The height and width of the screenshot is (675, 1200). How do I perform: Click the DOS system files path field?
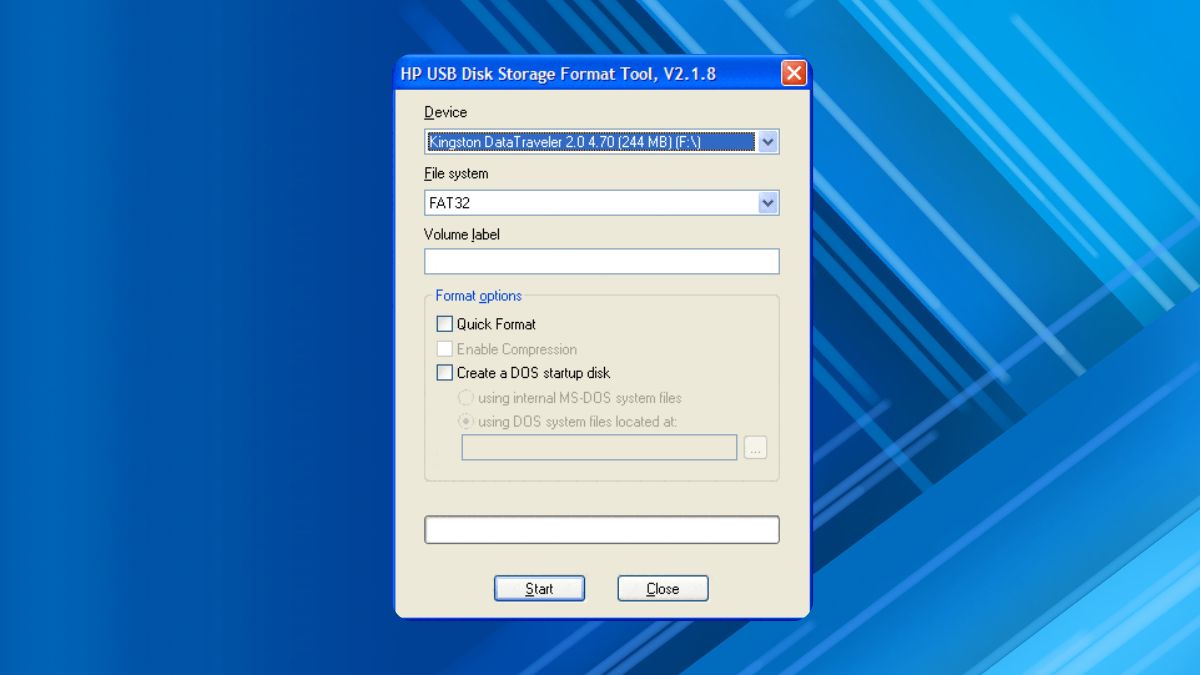(599, 447)
